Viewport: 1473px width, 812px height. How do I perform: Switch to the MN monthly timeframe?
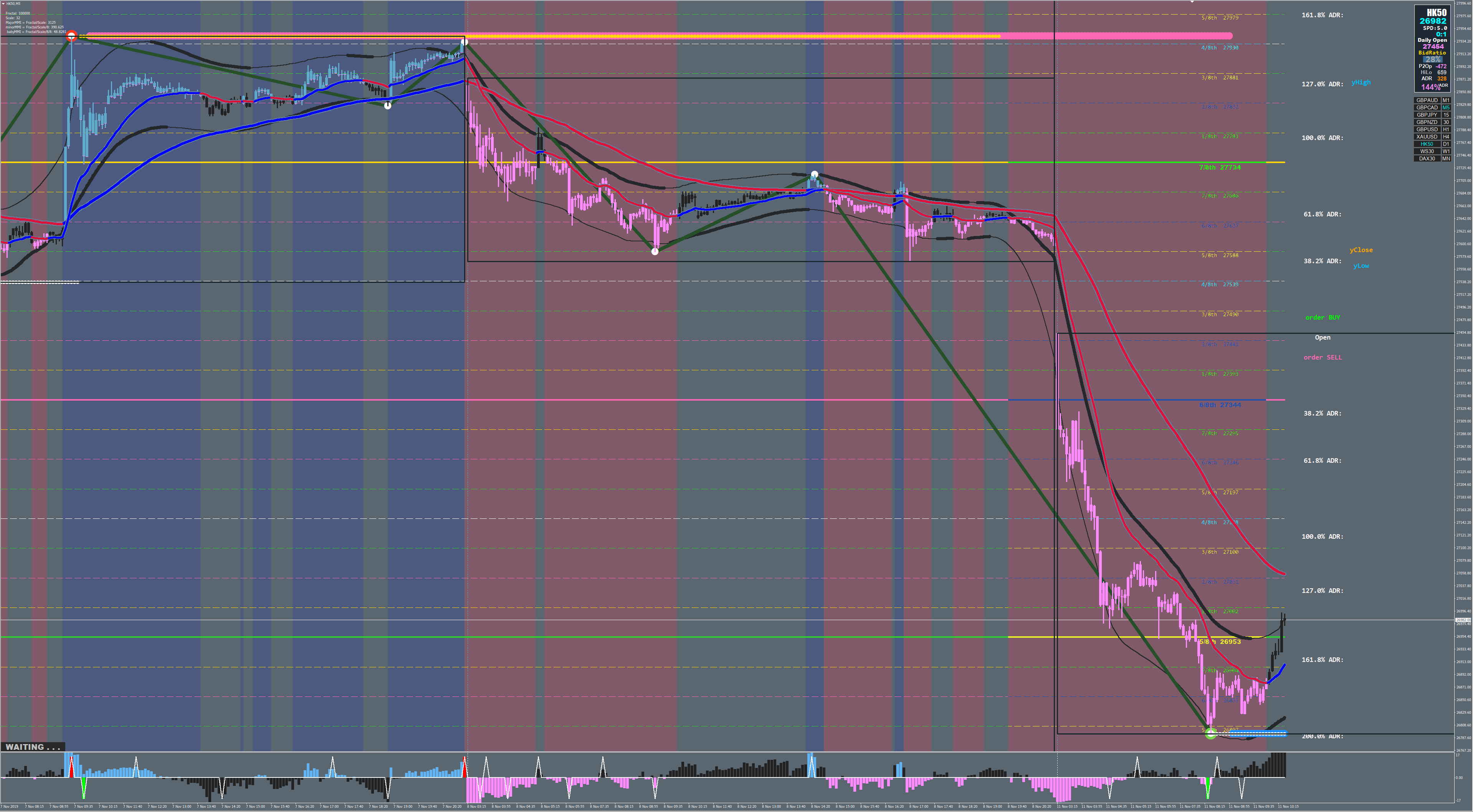click(x=1446, y=159)
